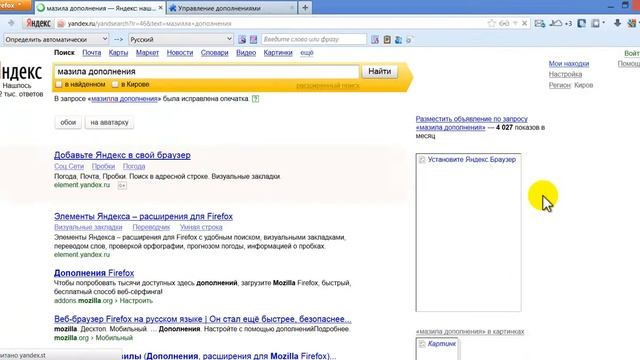Open a new tab with plus button
640x360 pixels.
click(x=305, y=8)
